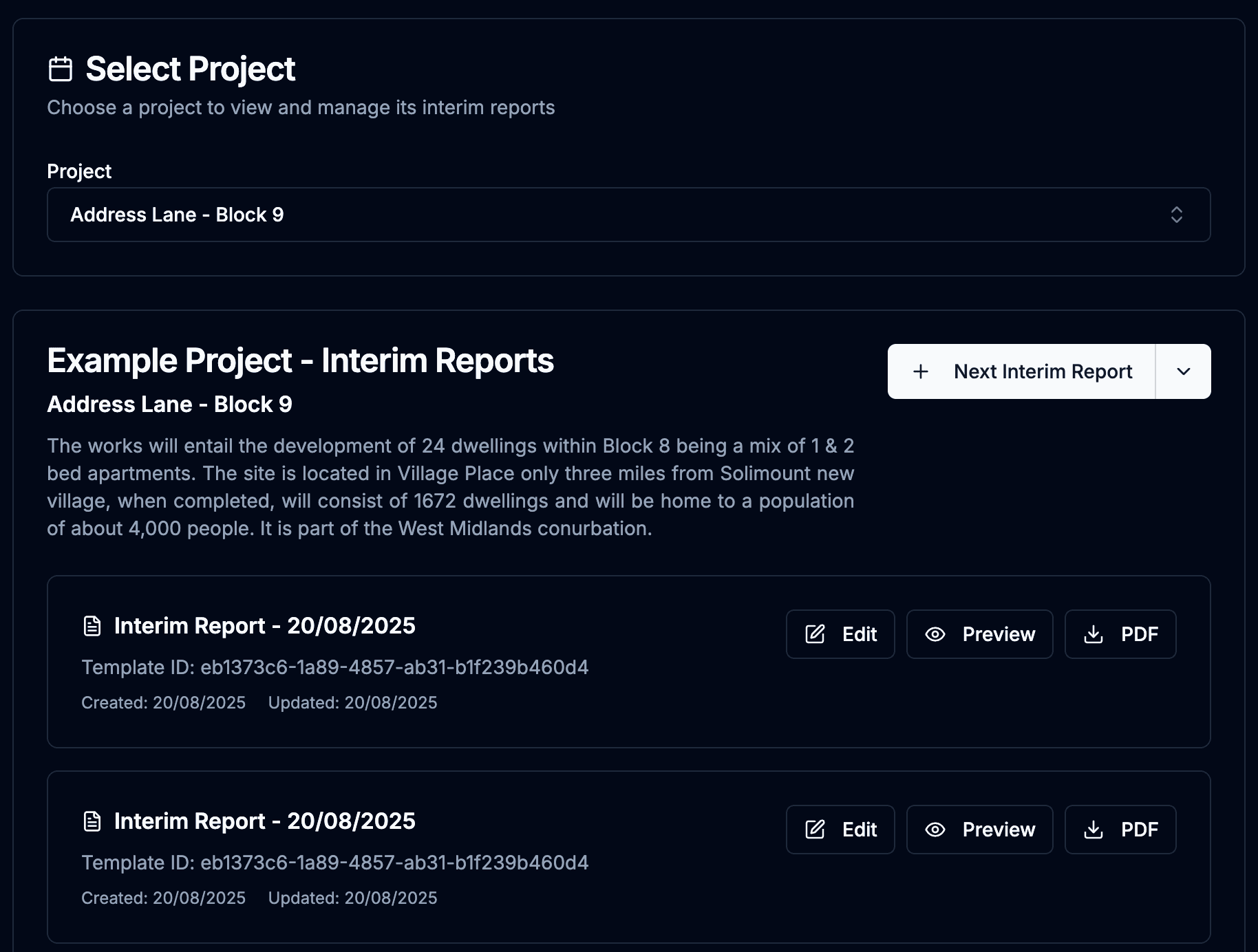Screen dimensions: 1258x952
Task: Open the Project dropdown showing Address Lane - Block 9
Action: click(628, 215)
